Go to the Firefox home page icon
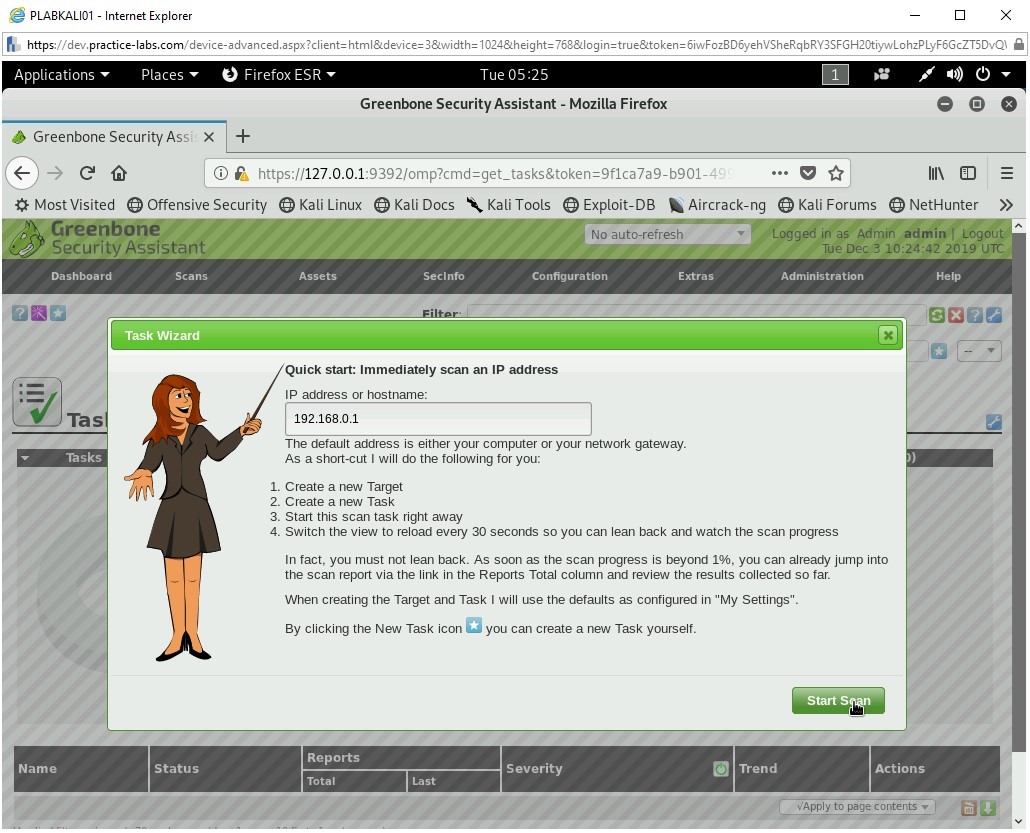This screenshot has width=1030, height=833. click(x=119, y=173)
